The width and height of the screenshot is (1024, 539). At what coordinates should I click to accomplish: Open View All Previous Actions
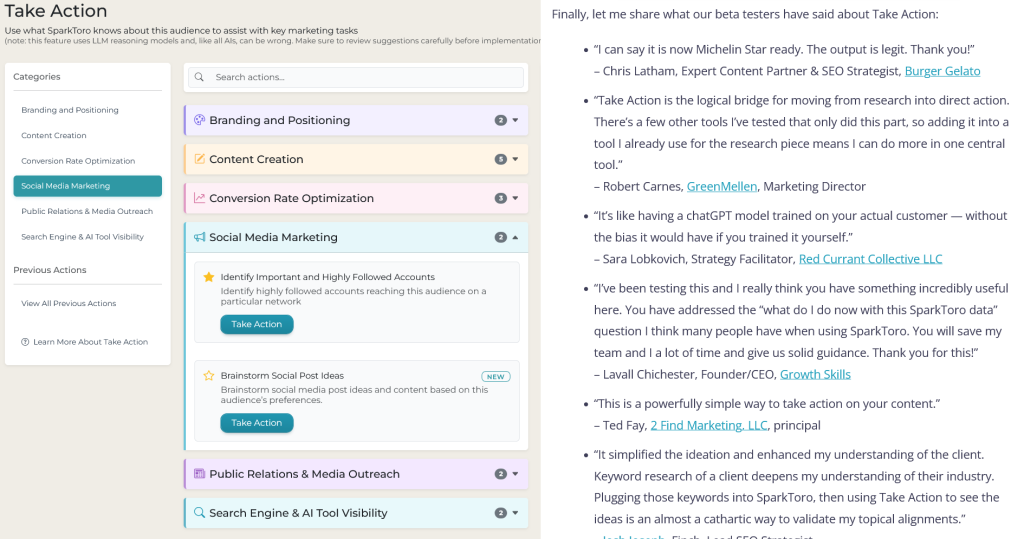coord(68,303)
